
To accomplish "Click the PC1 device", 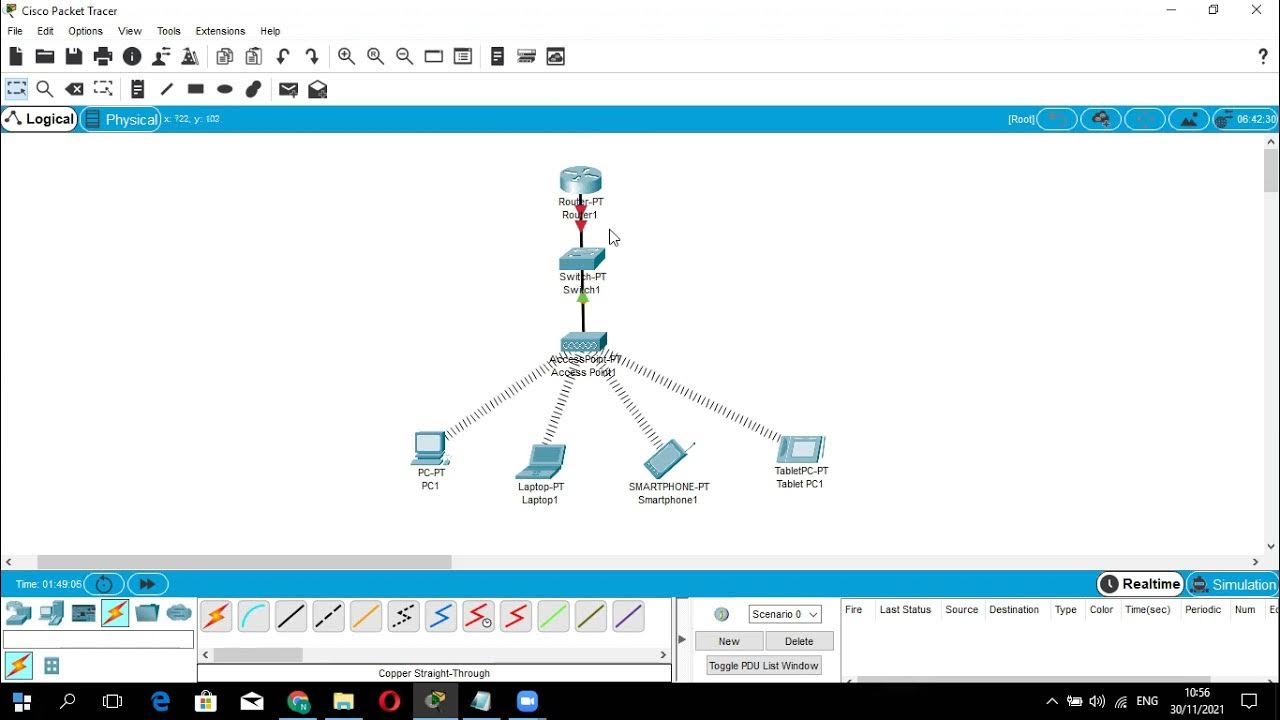I will 430,448.
